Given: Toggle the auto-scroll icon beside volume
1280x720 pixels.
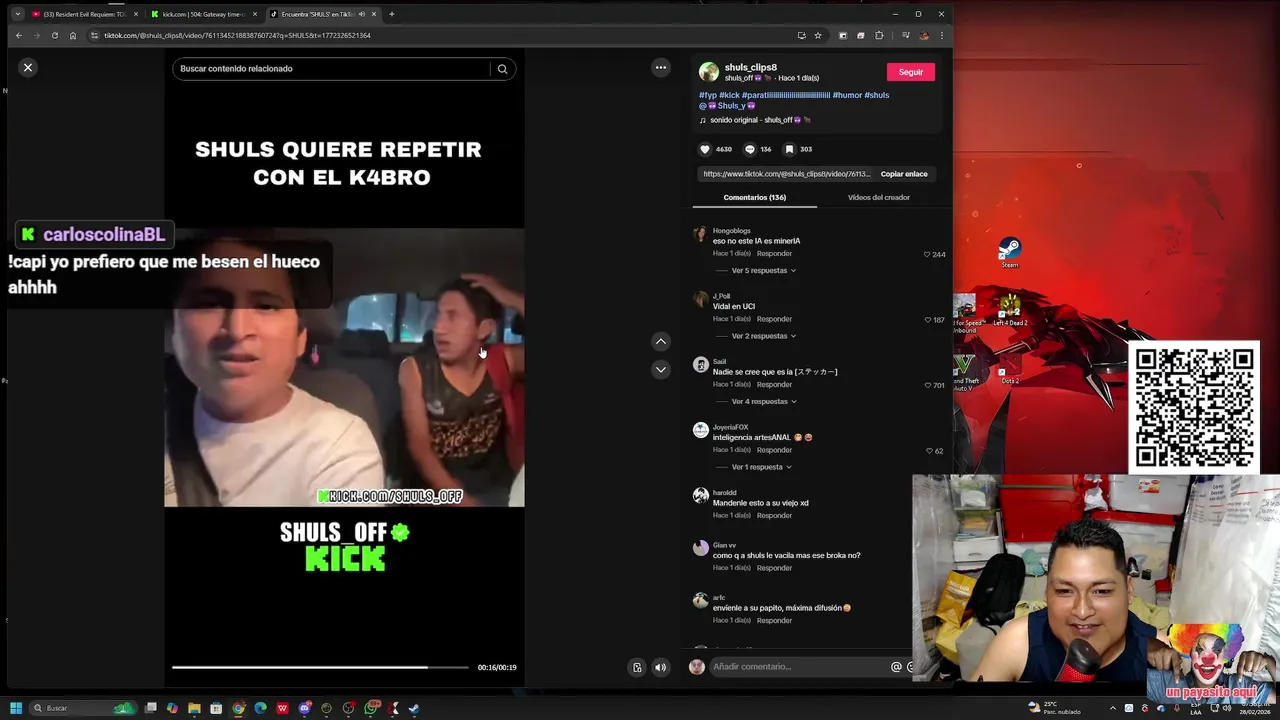Looking at the screenshot, I should pos(637,667).
